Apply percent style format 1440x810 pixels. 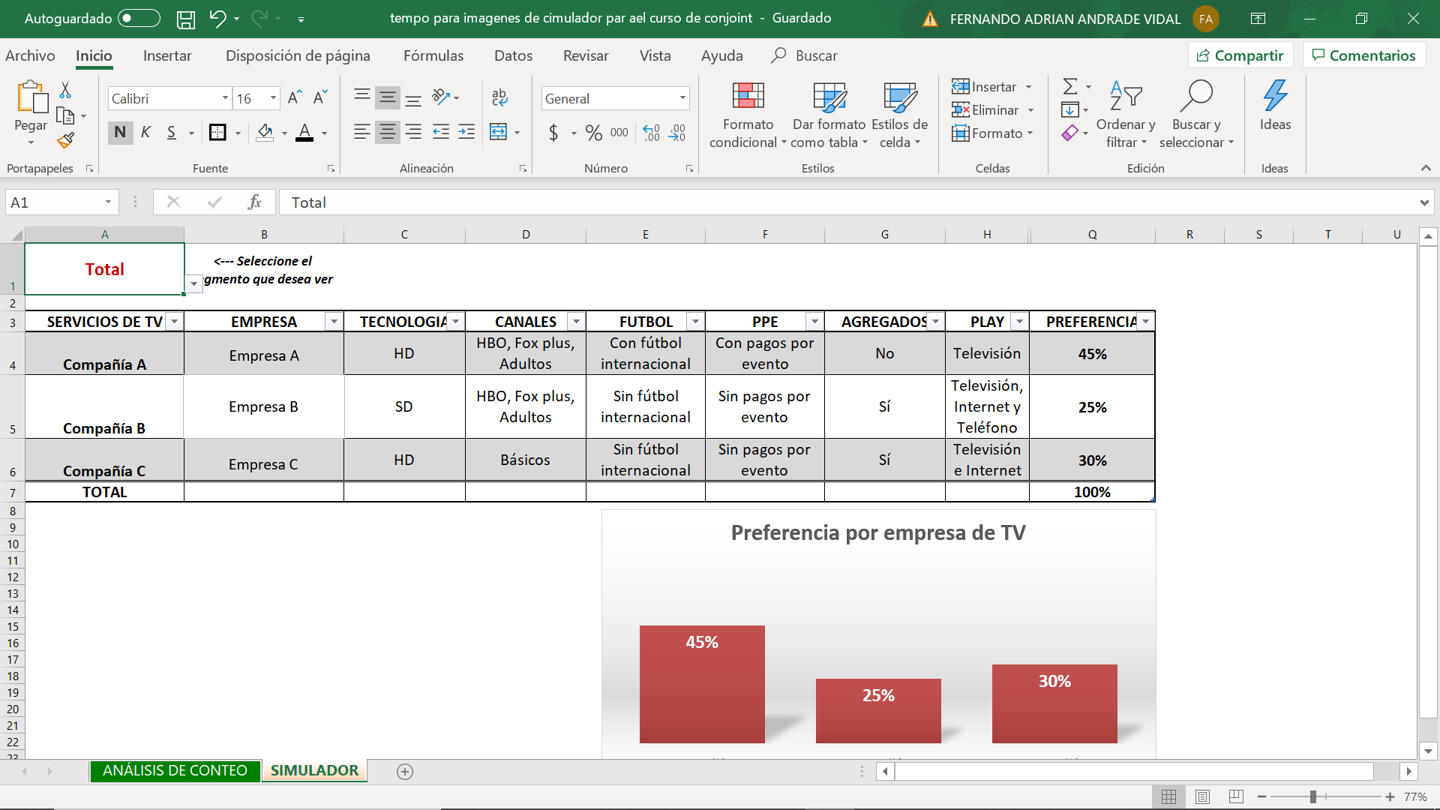(594, 133)
